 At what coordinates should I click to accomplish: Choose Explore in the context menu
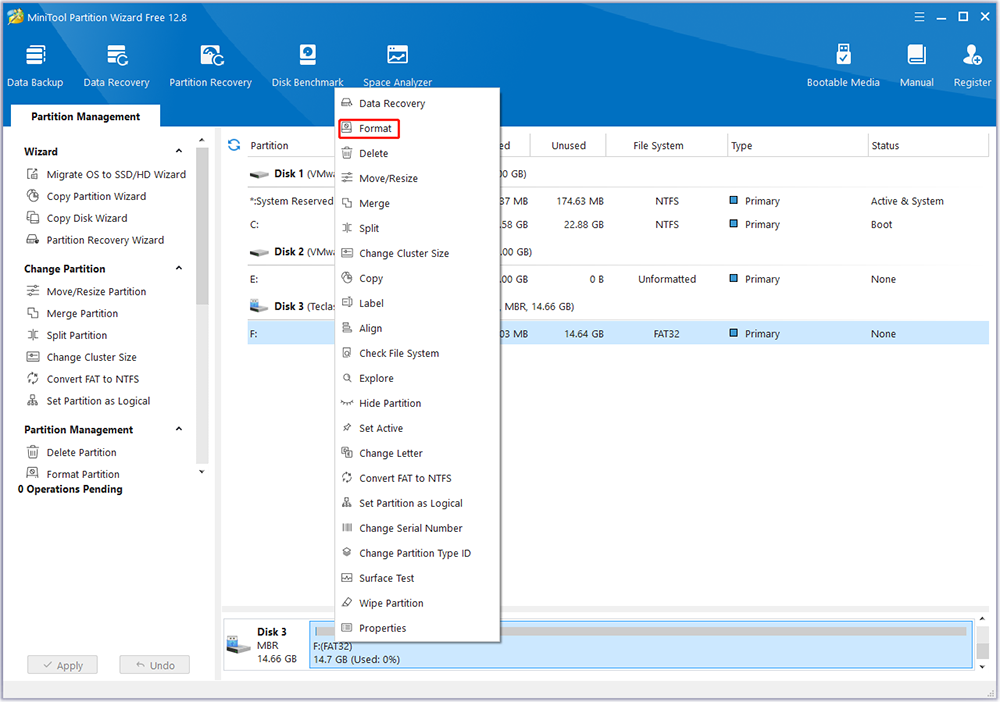[x=417, y=378]
